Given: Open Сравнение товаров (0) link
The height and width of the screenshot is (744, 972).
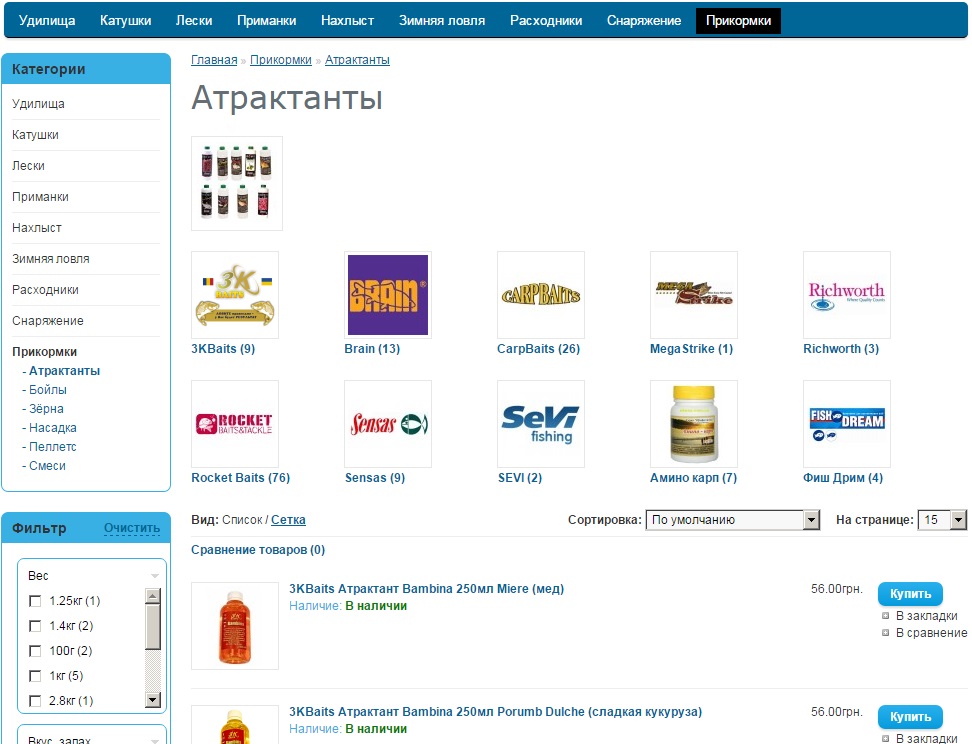Looking at the screenshot, I should click(258, 550).
